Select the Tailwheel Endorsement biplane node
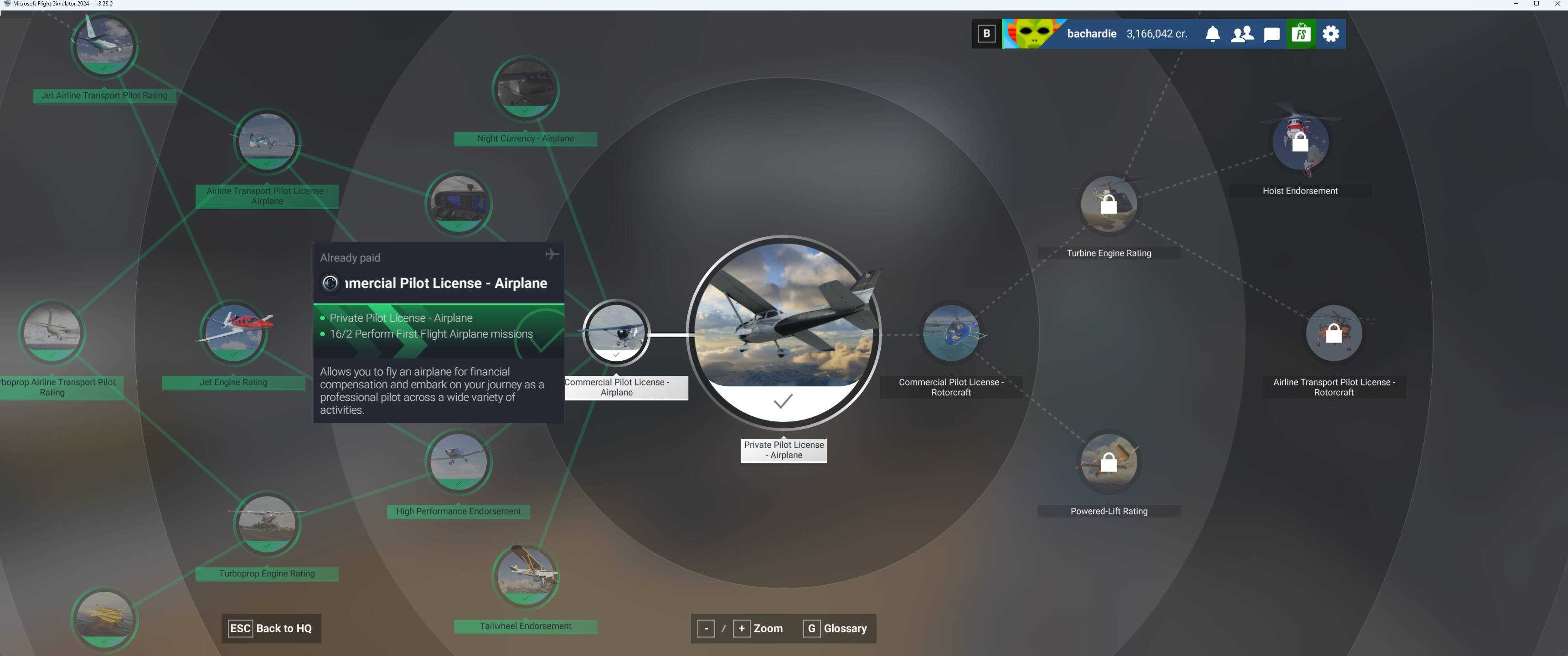Image resolution: width=1568 pixels, height=656 pixels. [525, 576]
